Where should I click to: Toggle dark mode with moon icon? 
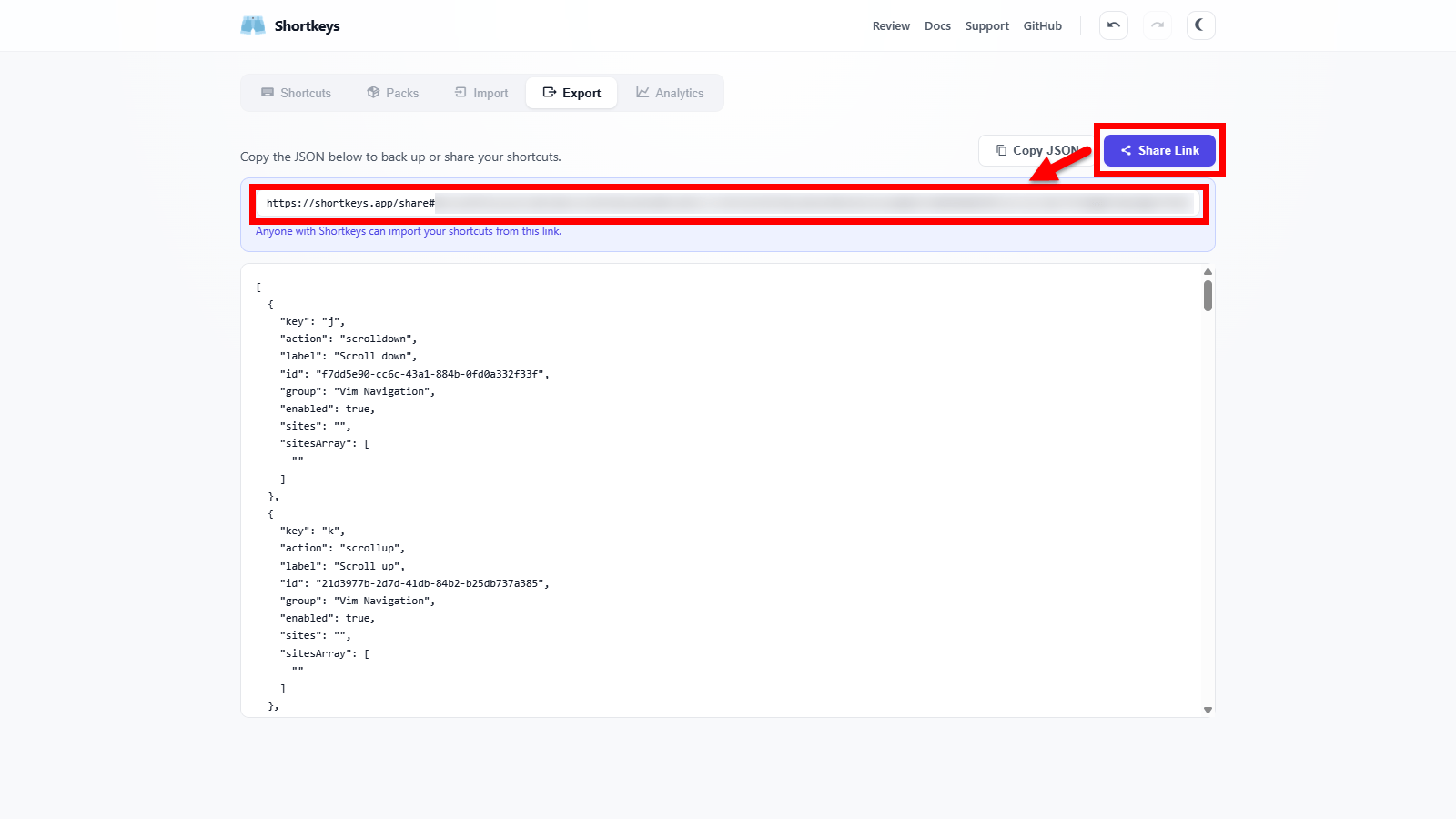point(1200,25)
